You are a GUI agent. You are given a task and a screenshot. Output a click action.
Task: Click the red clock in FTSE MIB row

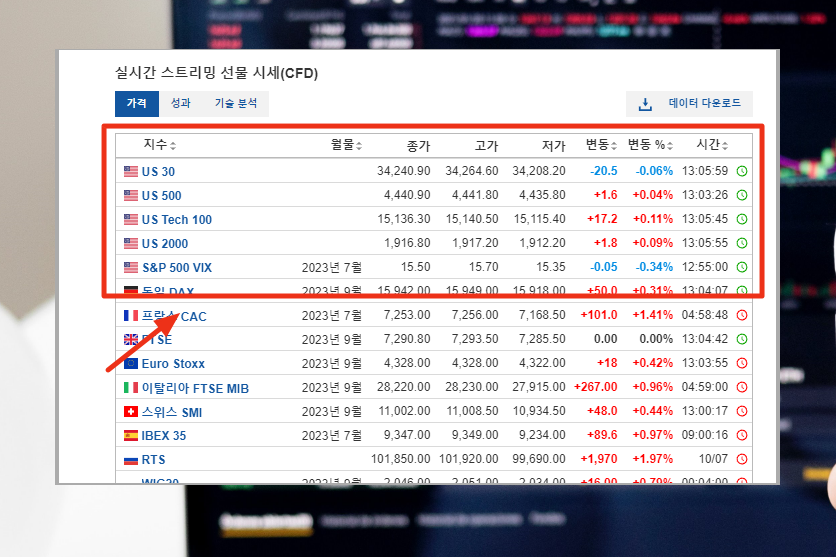tap(742, 387)
